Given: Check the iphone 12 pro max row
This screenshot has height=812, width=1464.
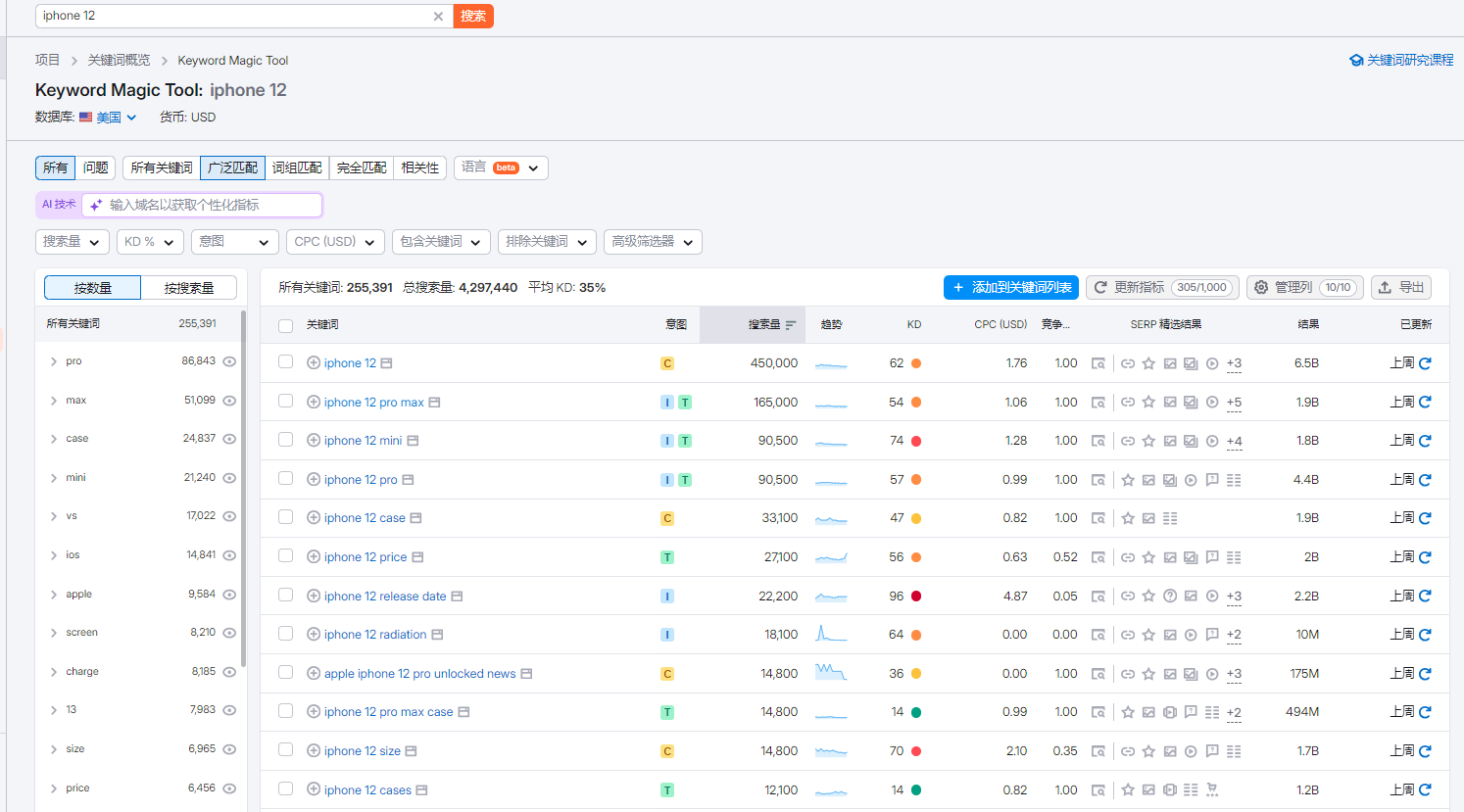Looking at the screenshot, I should pyautogui.click(x=285, y=401).
